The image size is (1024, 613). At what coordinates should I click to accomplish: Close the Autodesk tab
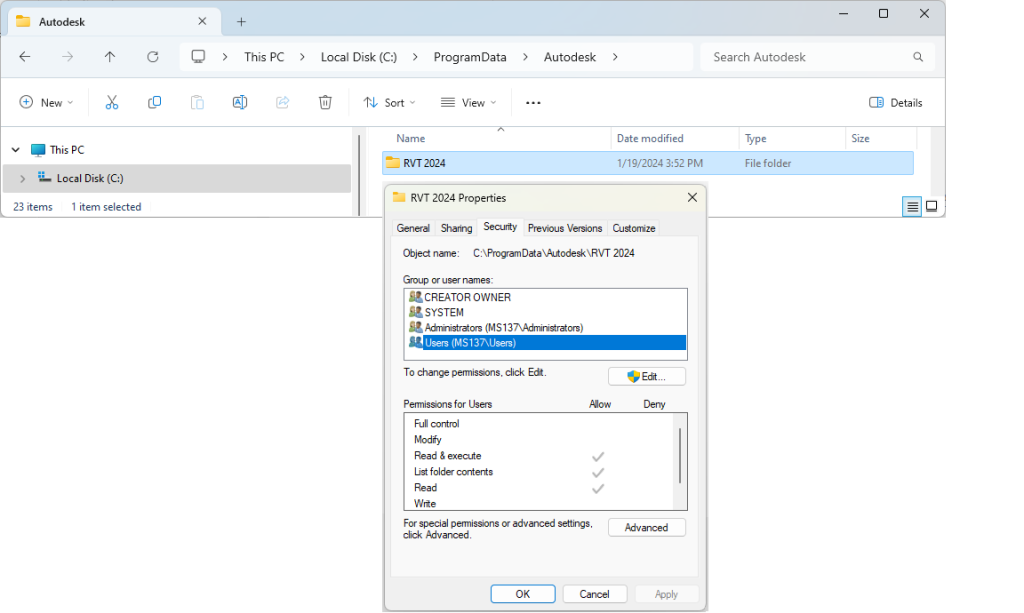coord(202,22)
